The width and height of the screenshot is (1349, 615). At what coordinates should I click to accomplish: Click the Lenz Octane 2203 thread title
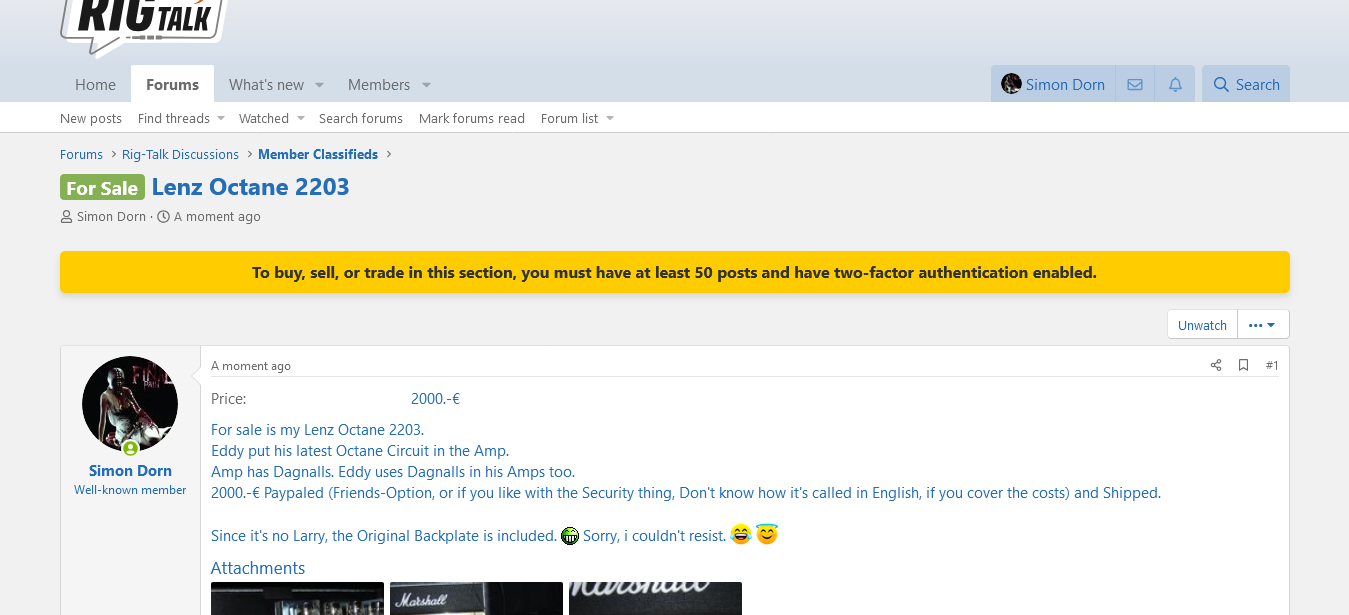point(250,187)
